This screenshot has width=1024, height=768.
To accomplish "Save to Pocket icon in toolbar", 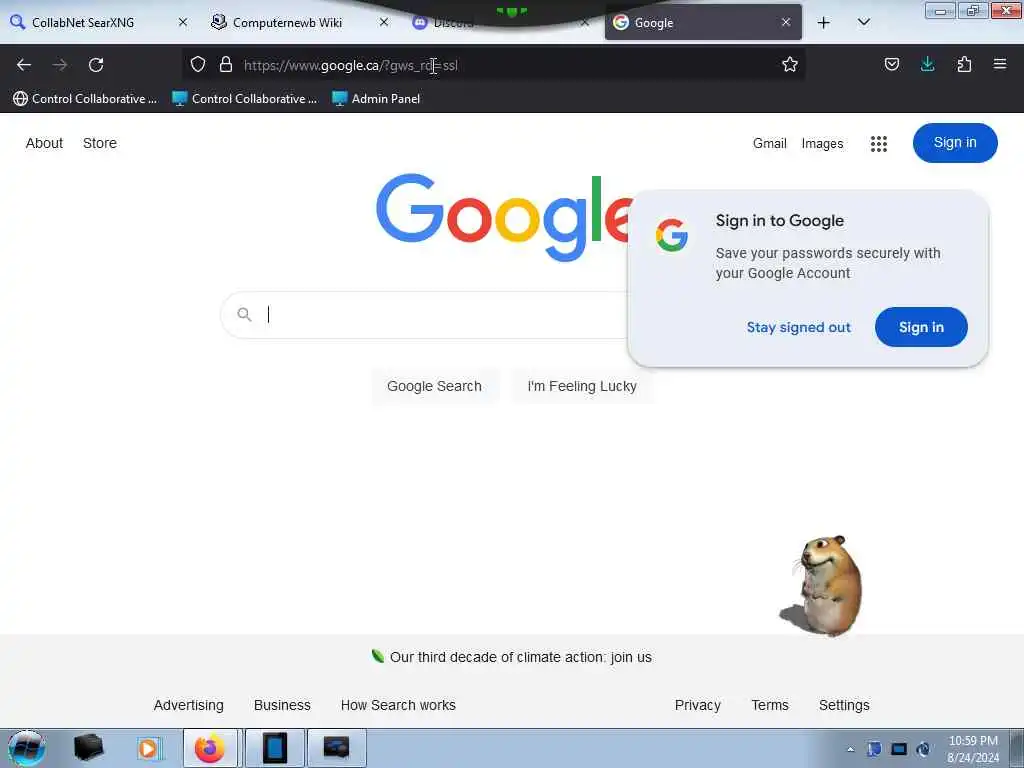I will (891, 64).
